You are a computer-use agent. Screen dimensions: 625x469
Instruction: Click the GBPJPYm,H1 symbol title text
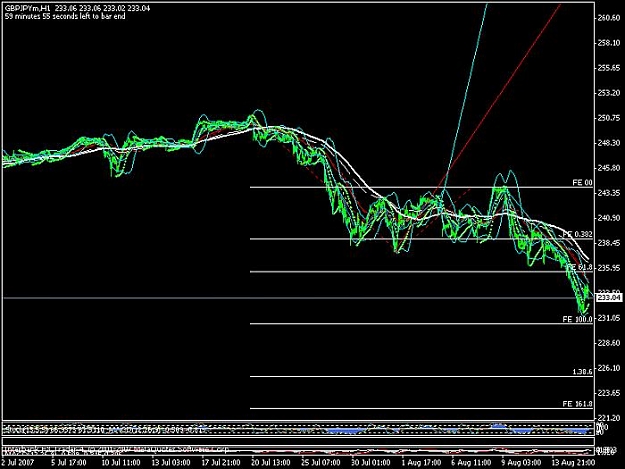coord(28,8)
